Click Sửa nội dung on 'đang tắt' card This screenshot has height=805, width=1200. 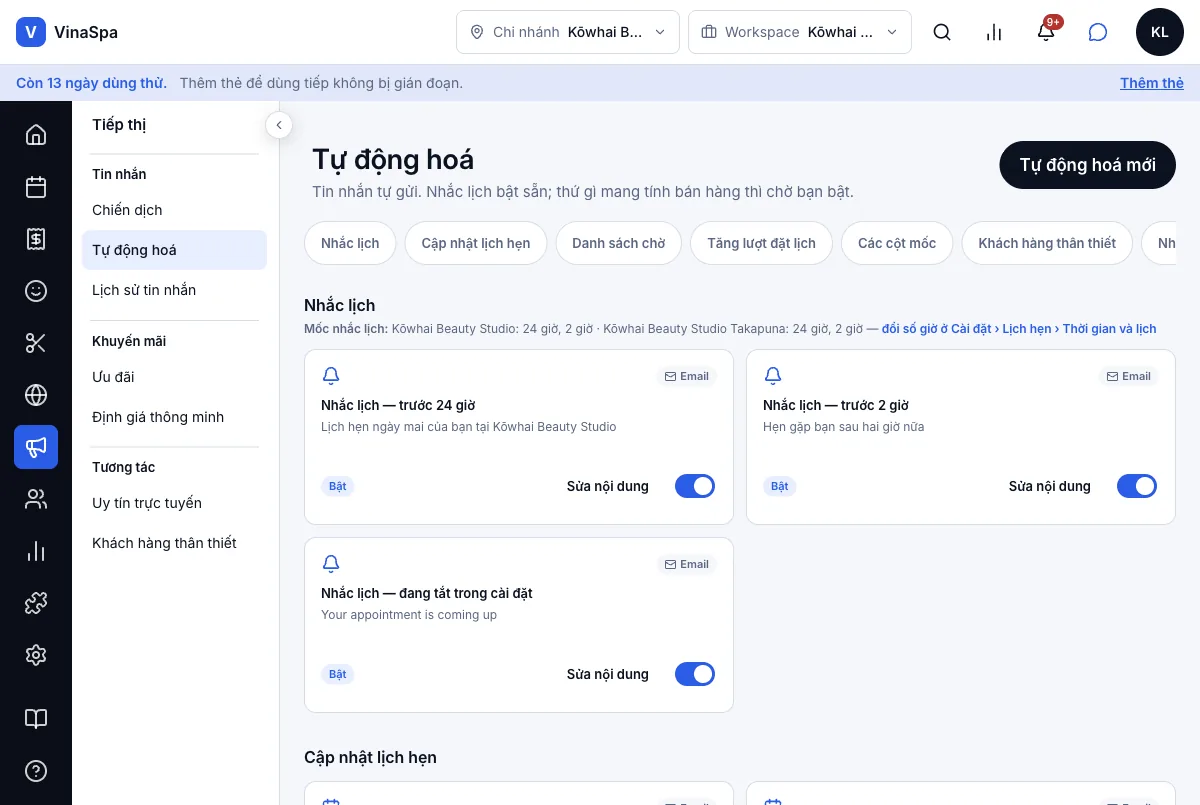tap(608, 674)
